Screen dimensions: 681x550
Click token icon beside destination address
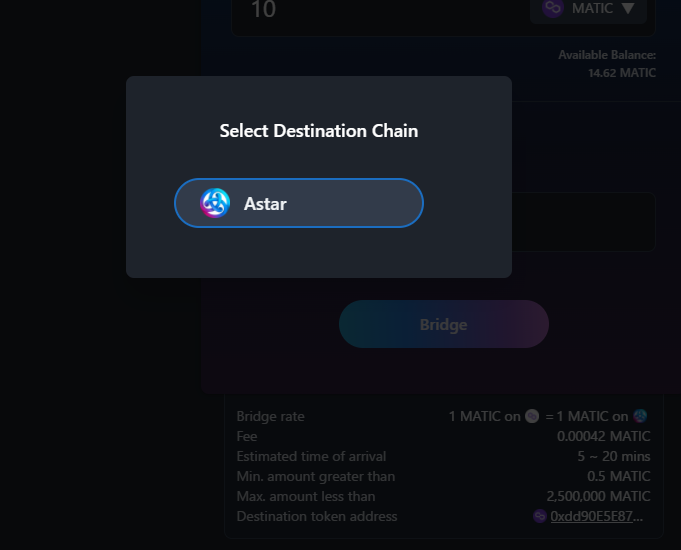[540, 516]
